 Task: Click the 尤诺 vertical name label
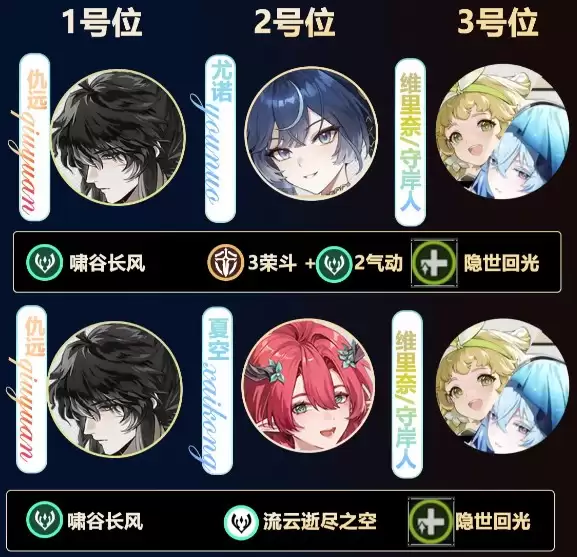click(220, 138)
